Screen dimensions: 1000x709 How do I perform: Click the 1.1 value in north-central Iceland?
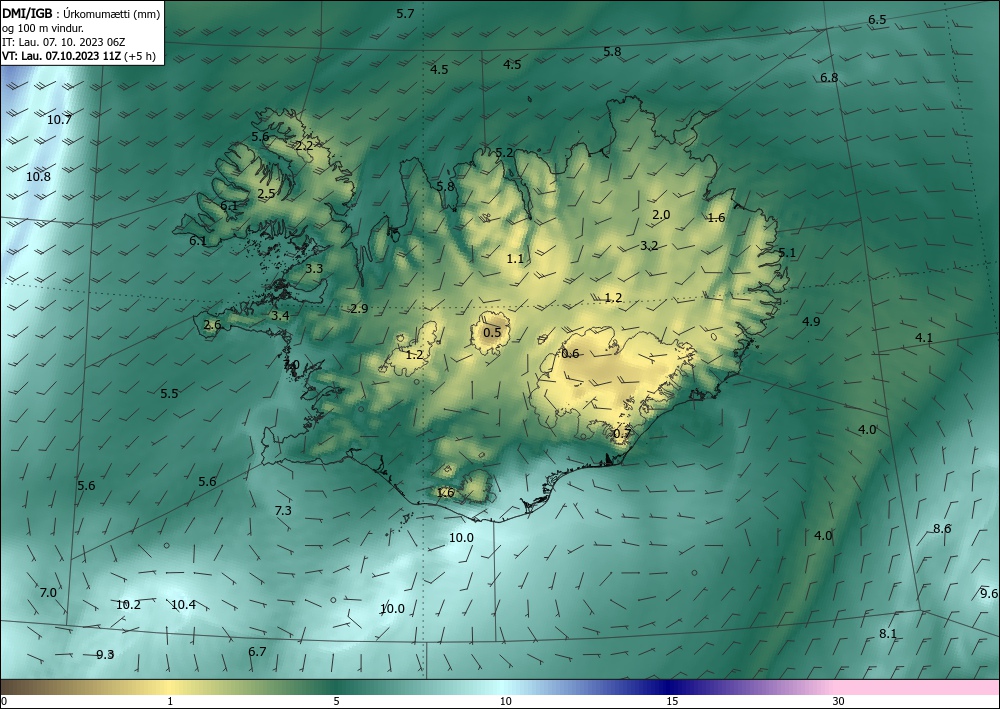click(x=515, y=259)
